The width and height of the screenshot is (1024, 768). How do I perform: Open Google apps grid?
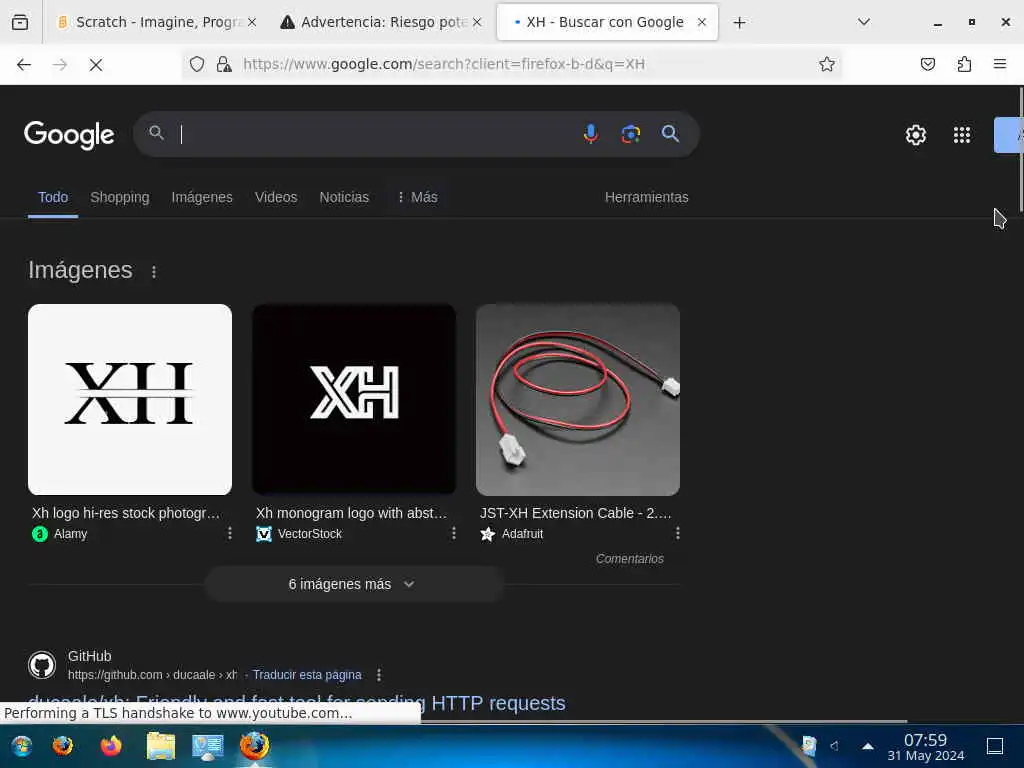962,135
